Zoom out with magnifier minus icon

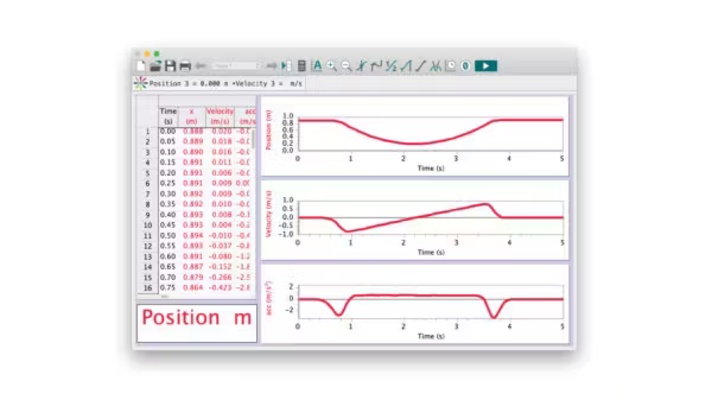[346, 66]
